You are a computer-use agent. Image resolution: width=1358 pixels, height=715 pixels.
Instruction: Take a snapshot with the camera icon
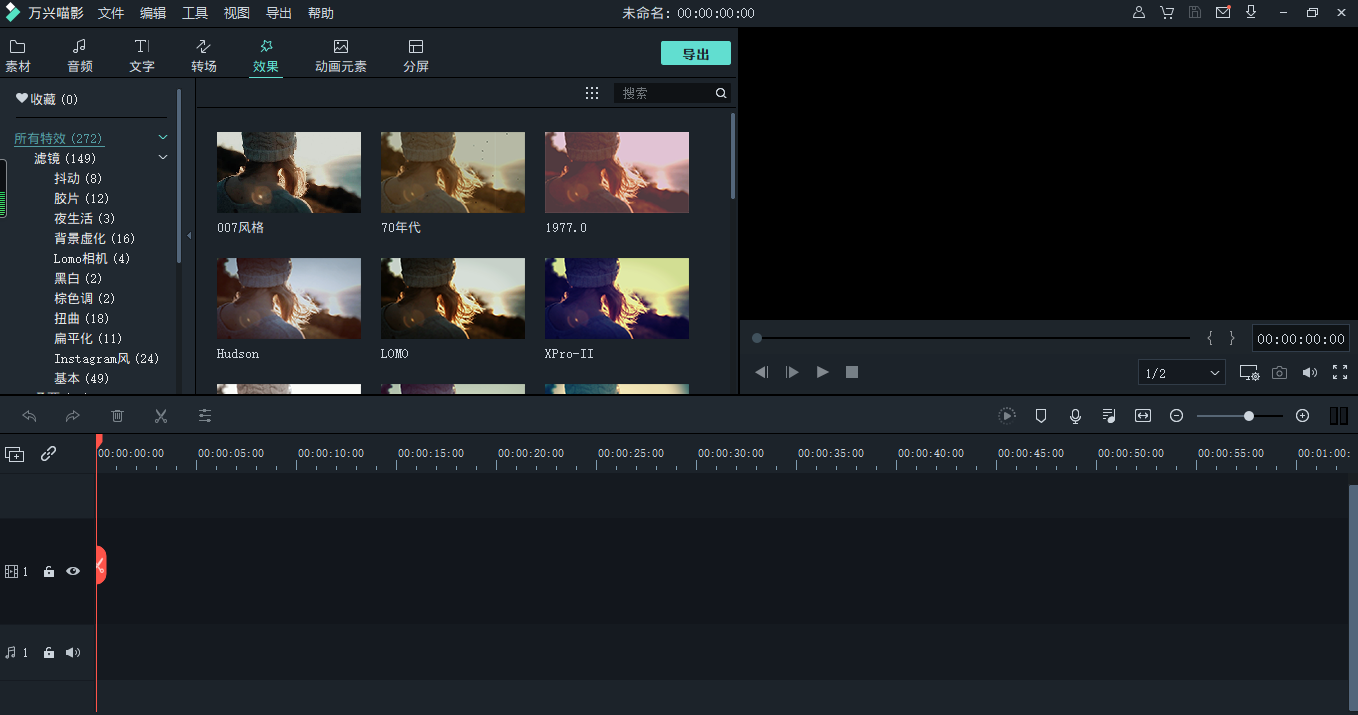pyautogui.click(x=1279, y=372)
